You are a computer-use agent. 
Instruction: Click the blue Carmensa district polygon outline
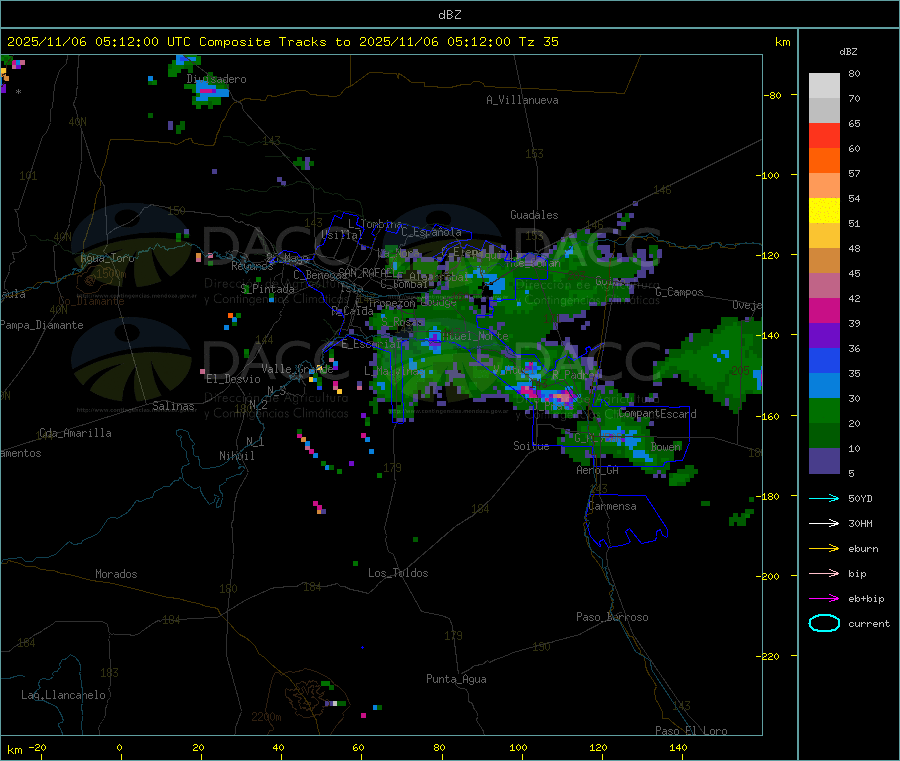tap(626, 521)
